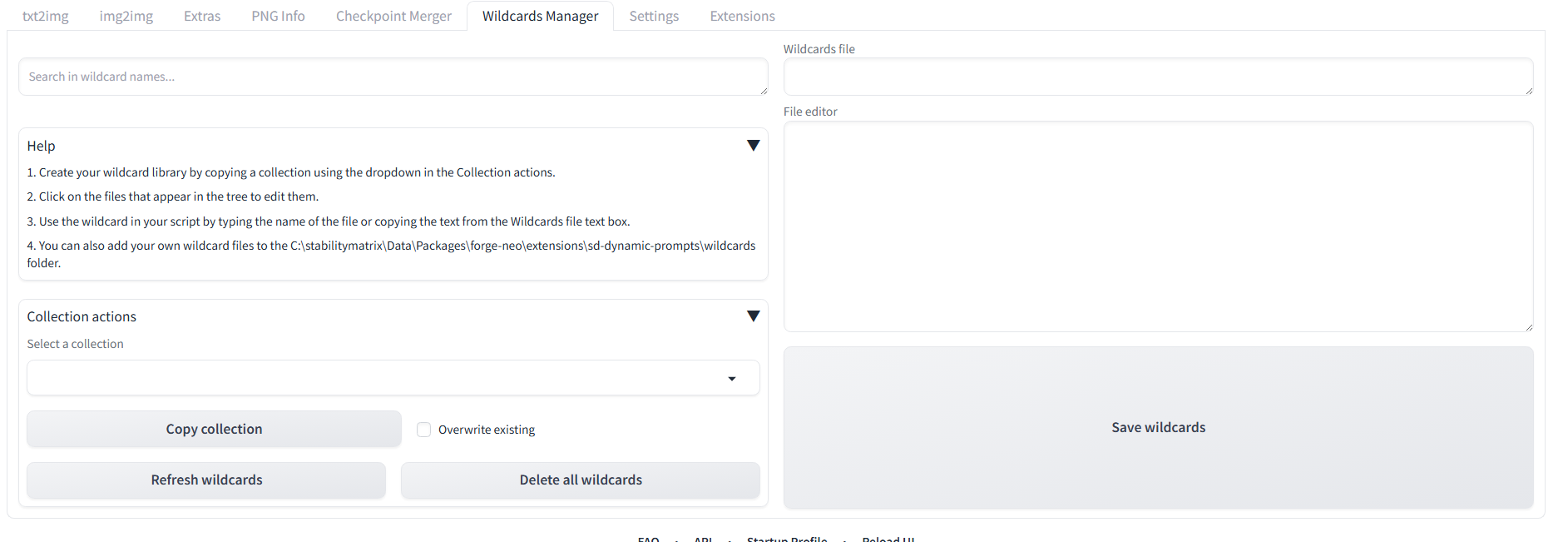This screenshot has width=1568, height=542.
Task: Click inside the Wildcards file text box
Action: [1157, 77]
